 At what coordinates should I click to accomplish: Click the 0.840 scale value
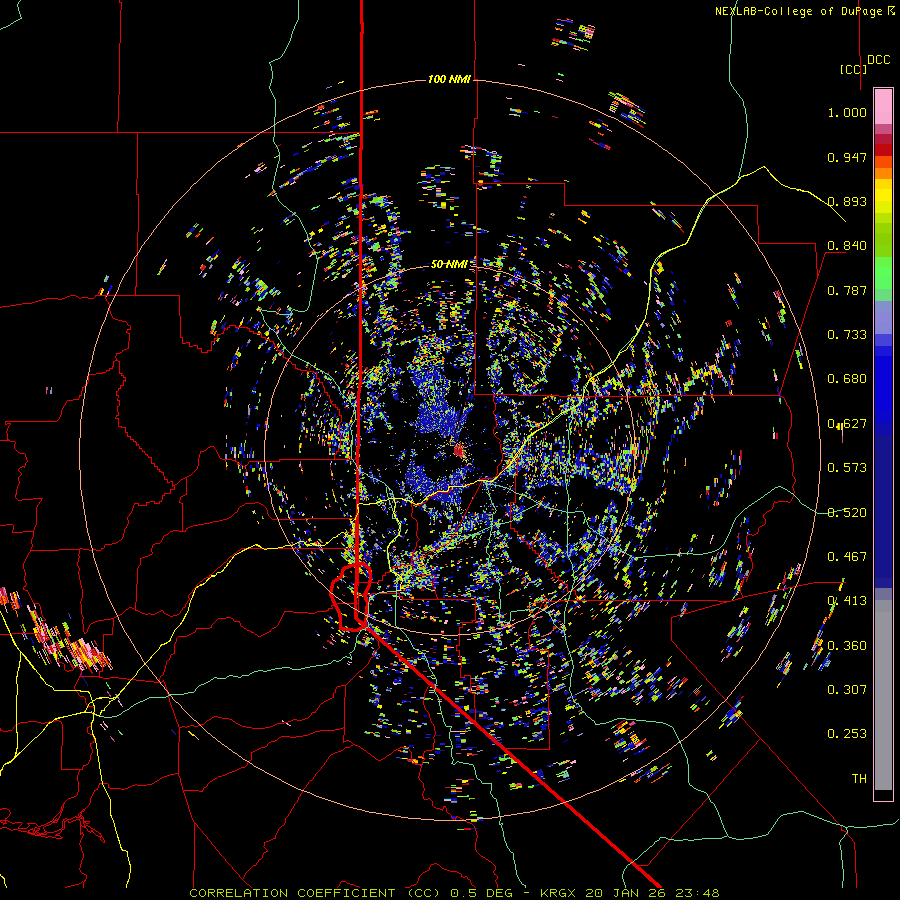(847, 246)
